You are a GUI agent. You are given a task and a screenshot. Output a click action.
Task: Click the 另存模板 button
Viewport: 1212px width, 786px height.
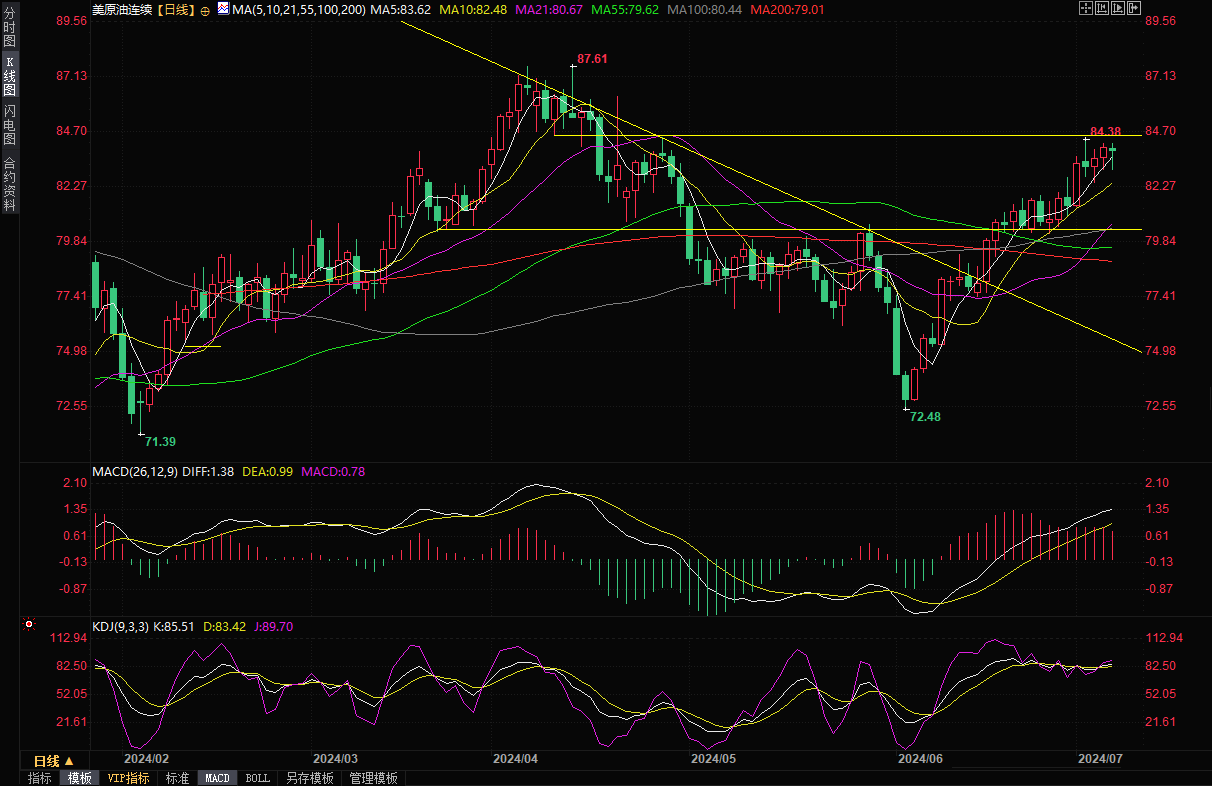click(x=309, y=778)
